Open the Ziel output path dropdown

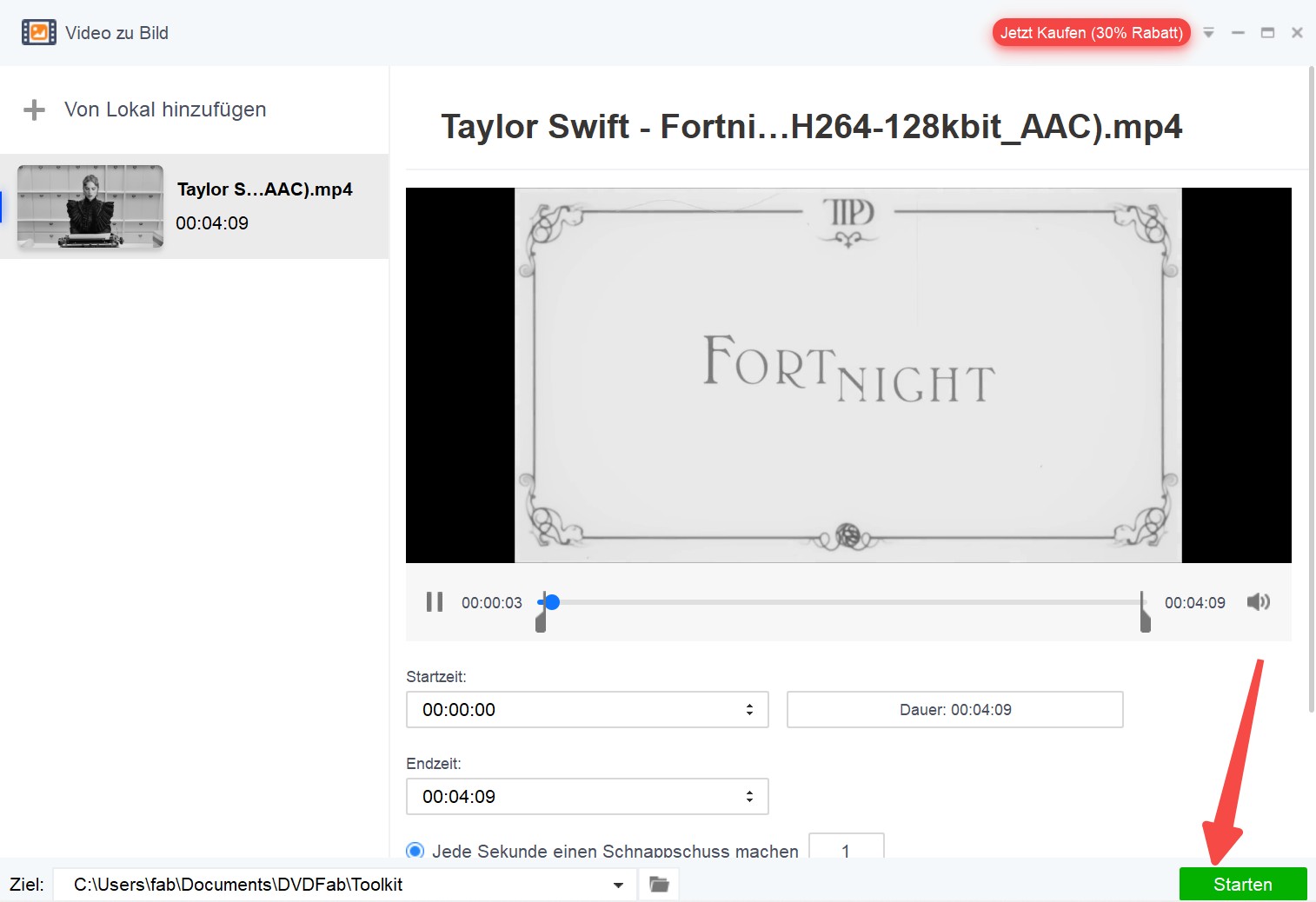[x=618, y=885]
